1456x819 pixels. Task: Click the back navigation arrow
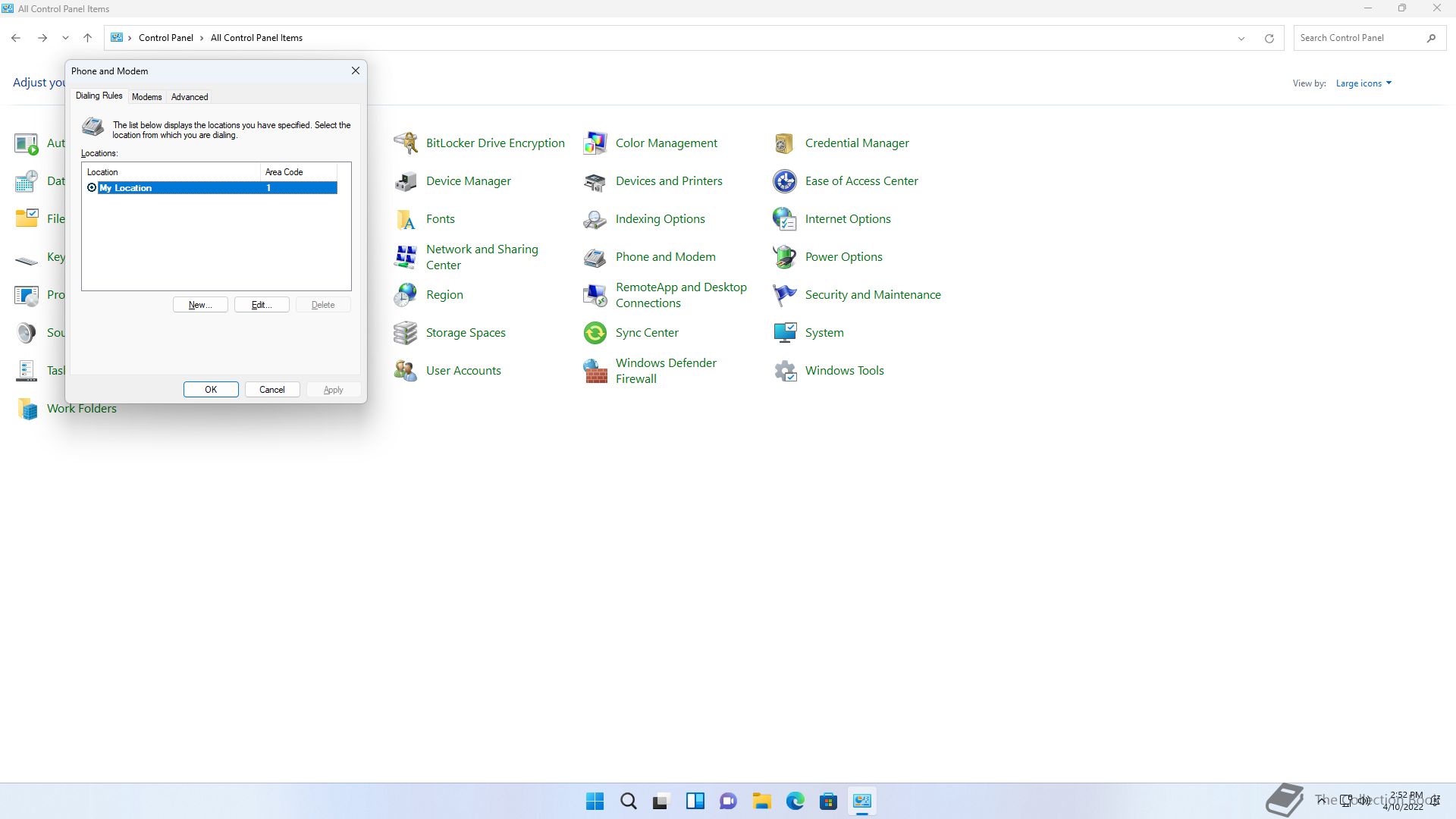(x=16, y=38)
